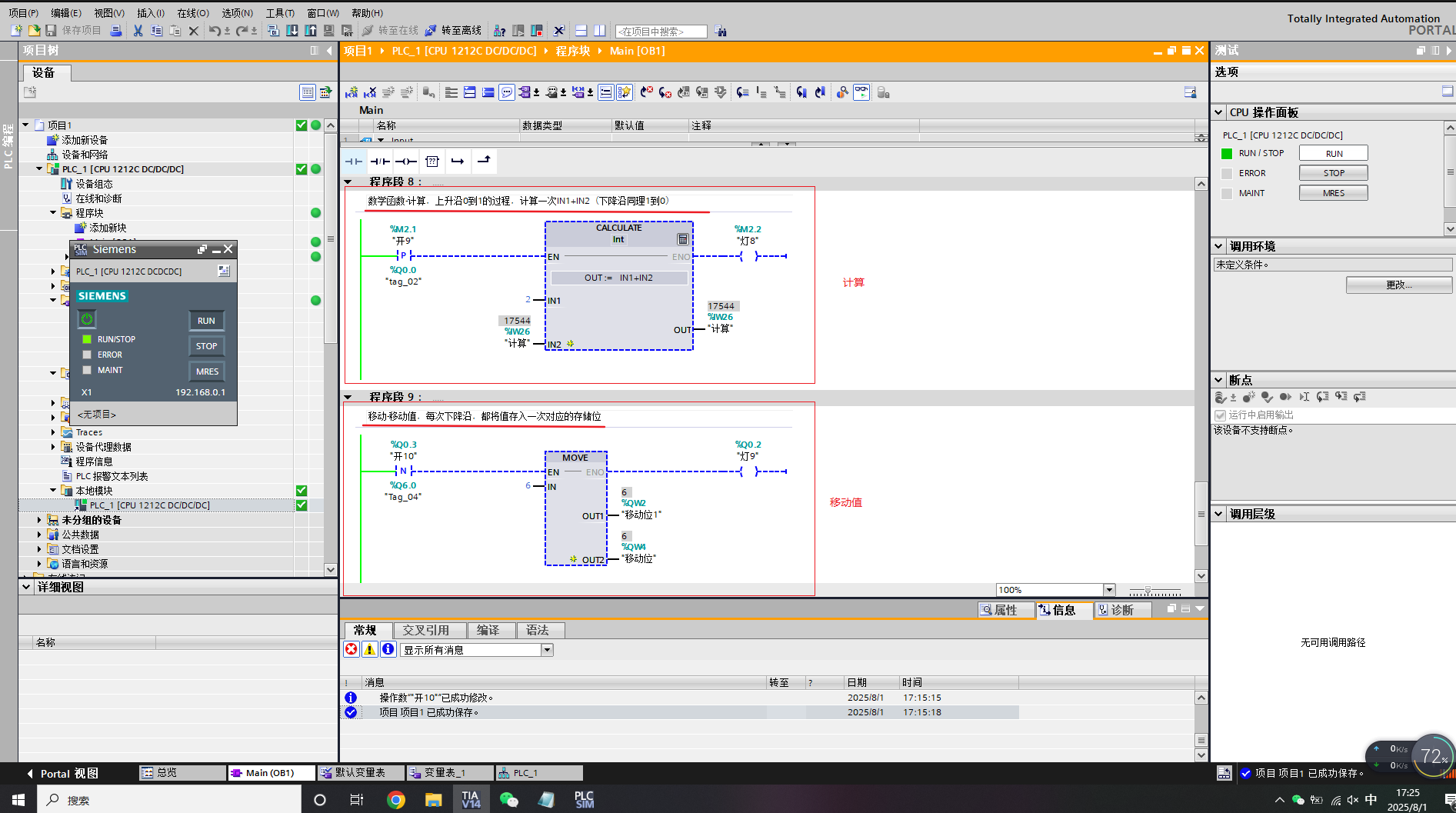1456x813 pixels.
Task: Click the download to device icon
Action: (292, 31)
